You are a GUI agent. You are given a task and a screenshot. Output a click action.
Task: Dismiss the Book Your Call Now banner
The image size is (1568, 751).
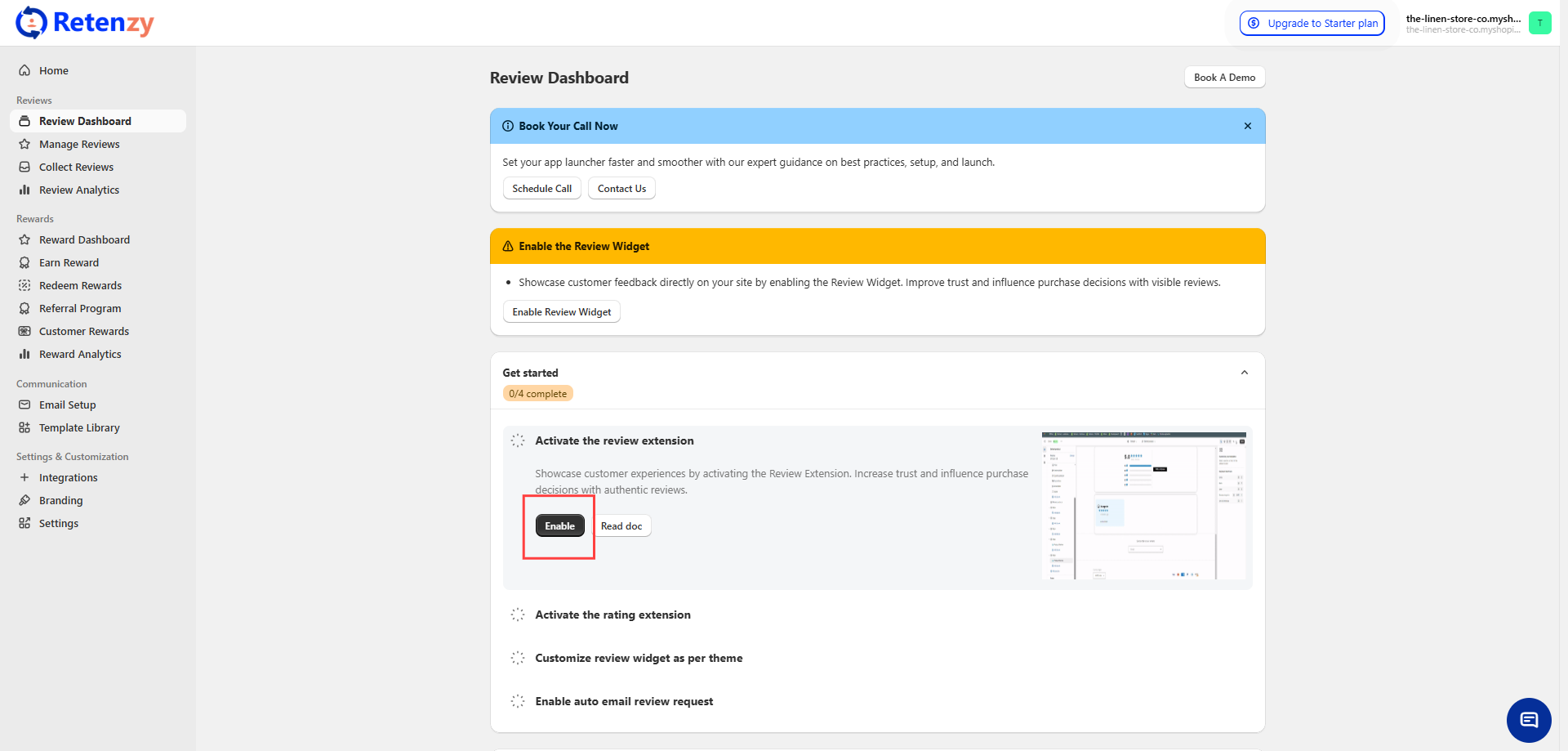click(1247, 126)
